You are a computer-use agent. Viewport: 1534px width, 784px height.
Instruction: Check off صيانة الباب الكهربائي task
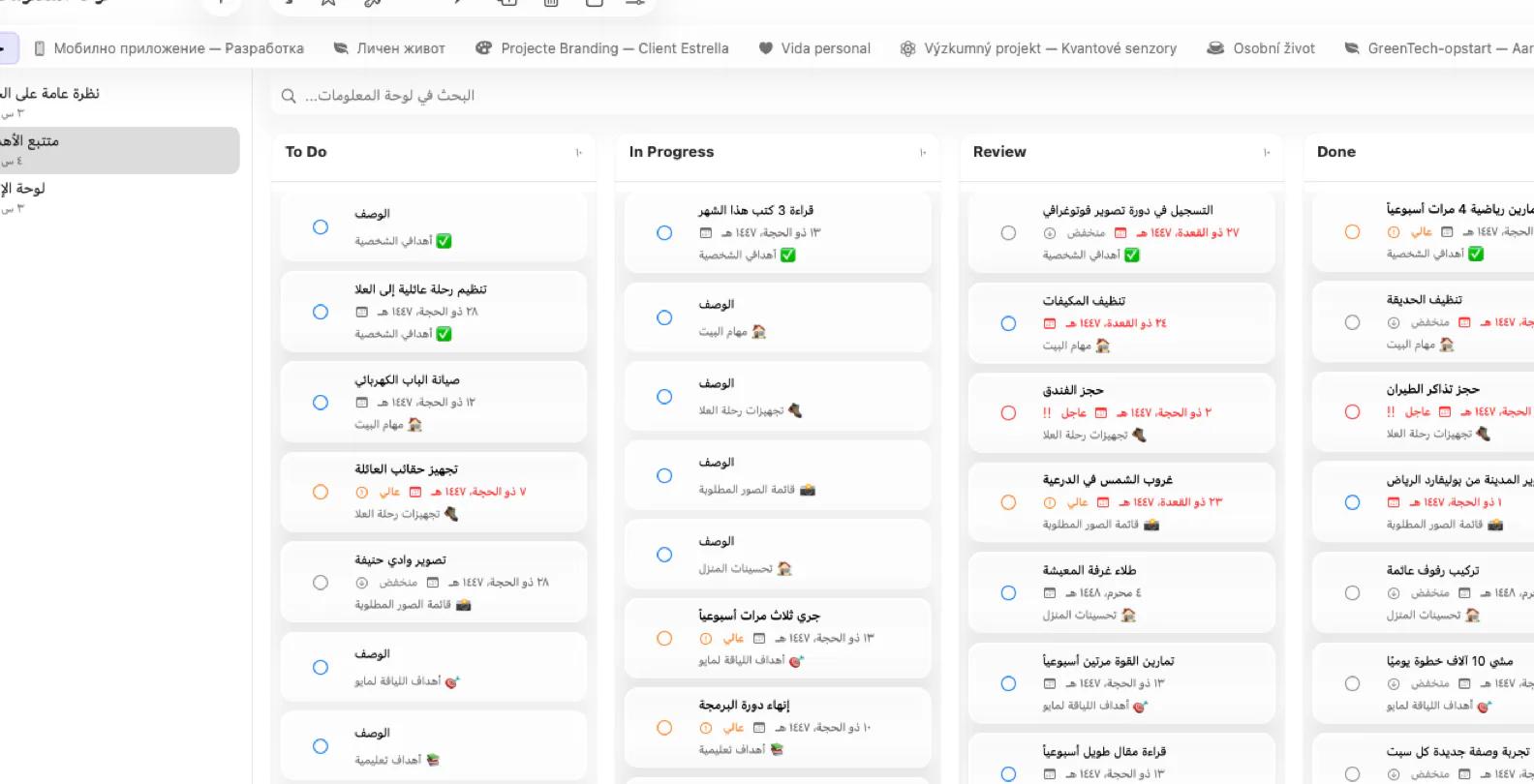tap(321, 403)
